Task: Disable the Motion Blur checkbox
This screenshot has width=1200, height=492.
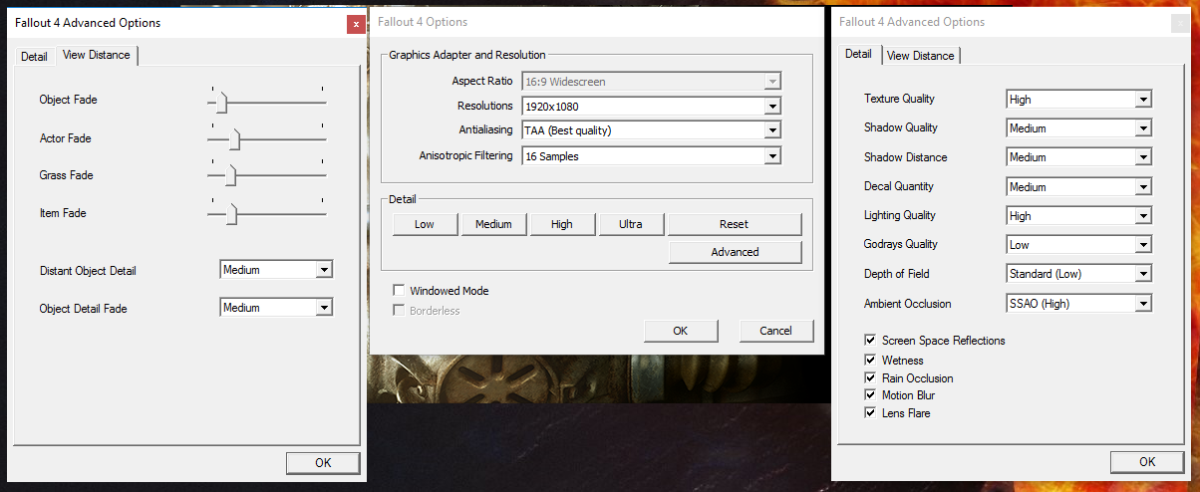Action: [869, 396]
